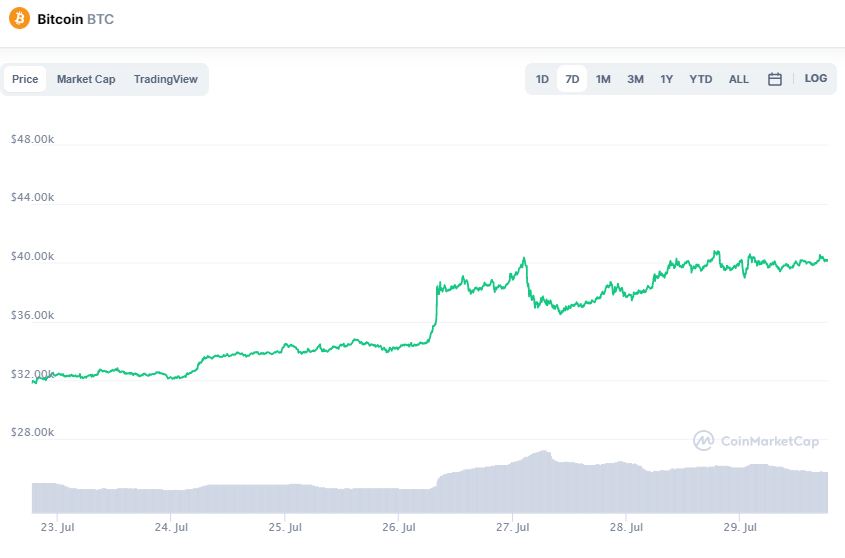Show the 1Y price history
Viewport: 845px width, 558px height.
(x=666, y=79)
